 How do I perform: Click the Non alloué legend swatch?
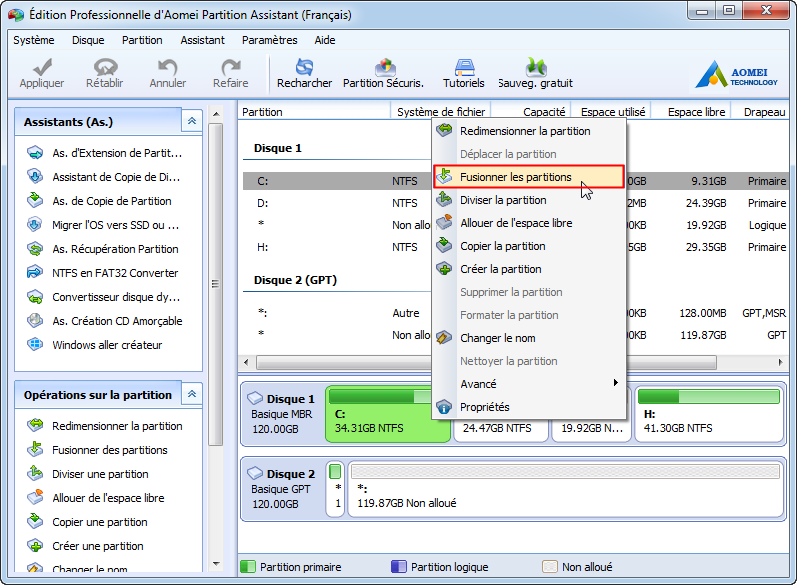(x=549, y=567)
